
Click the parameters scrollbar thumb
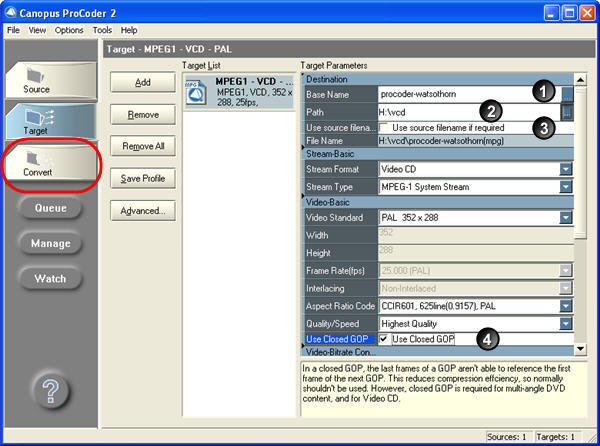580,163
